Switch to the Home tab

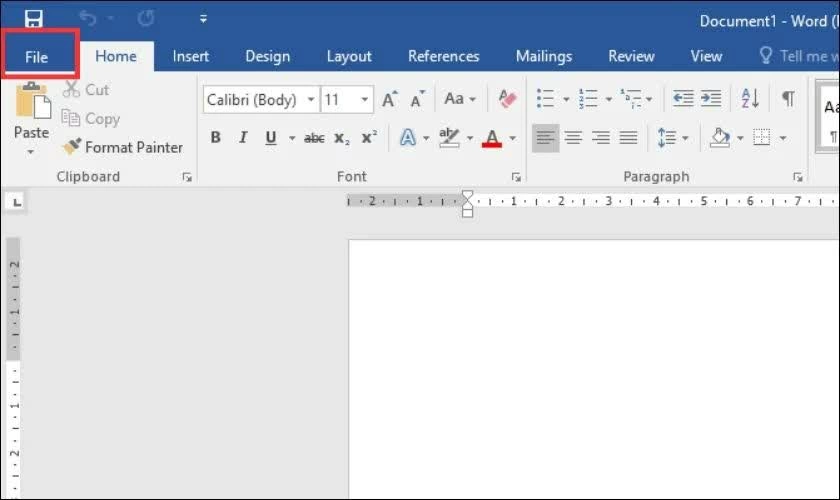(x=116, y=56)
